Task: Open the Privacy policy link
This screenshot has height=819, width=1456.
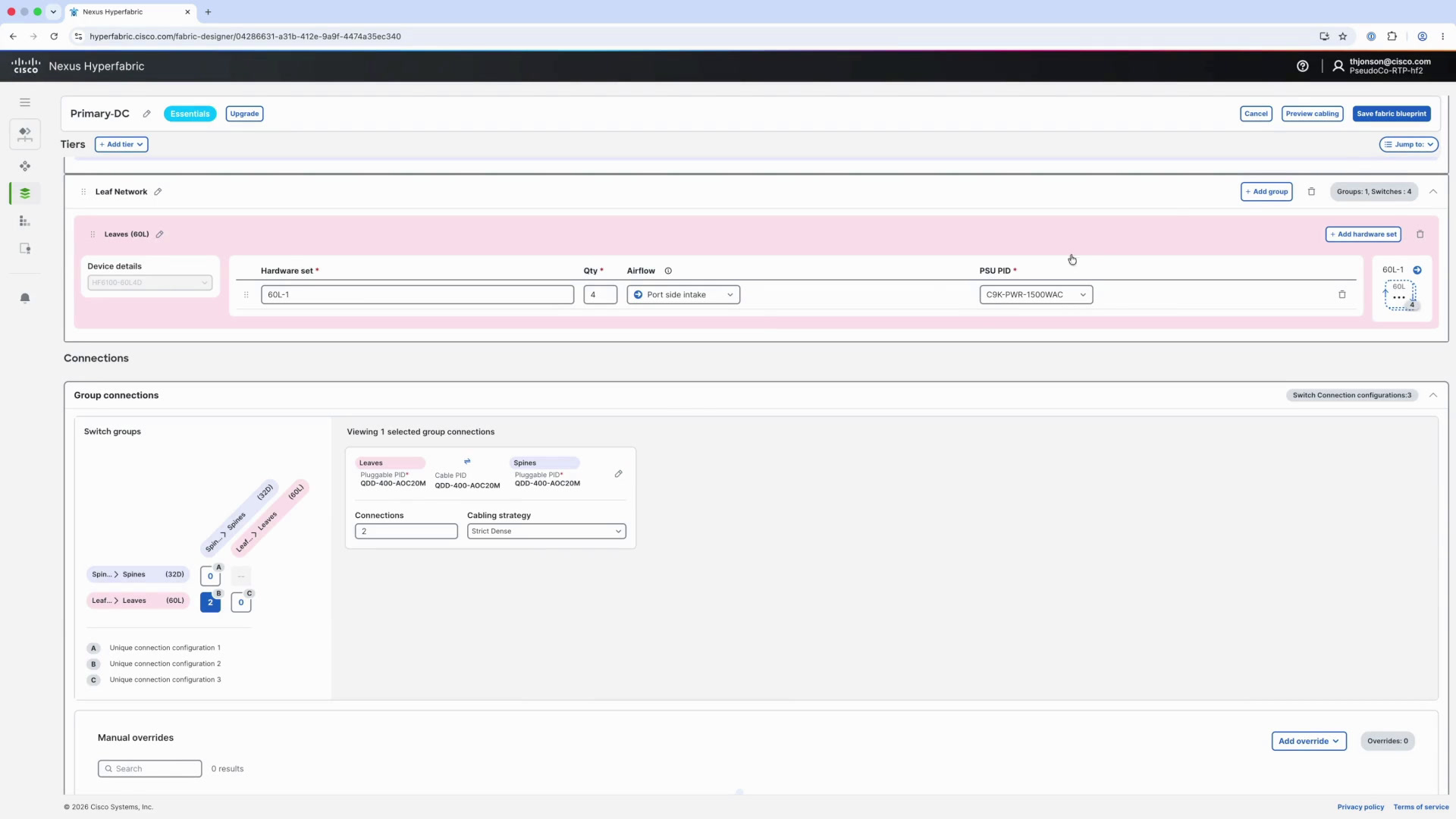Action: point(1360,807)
